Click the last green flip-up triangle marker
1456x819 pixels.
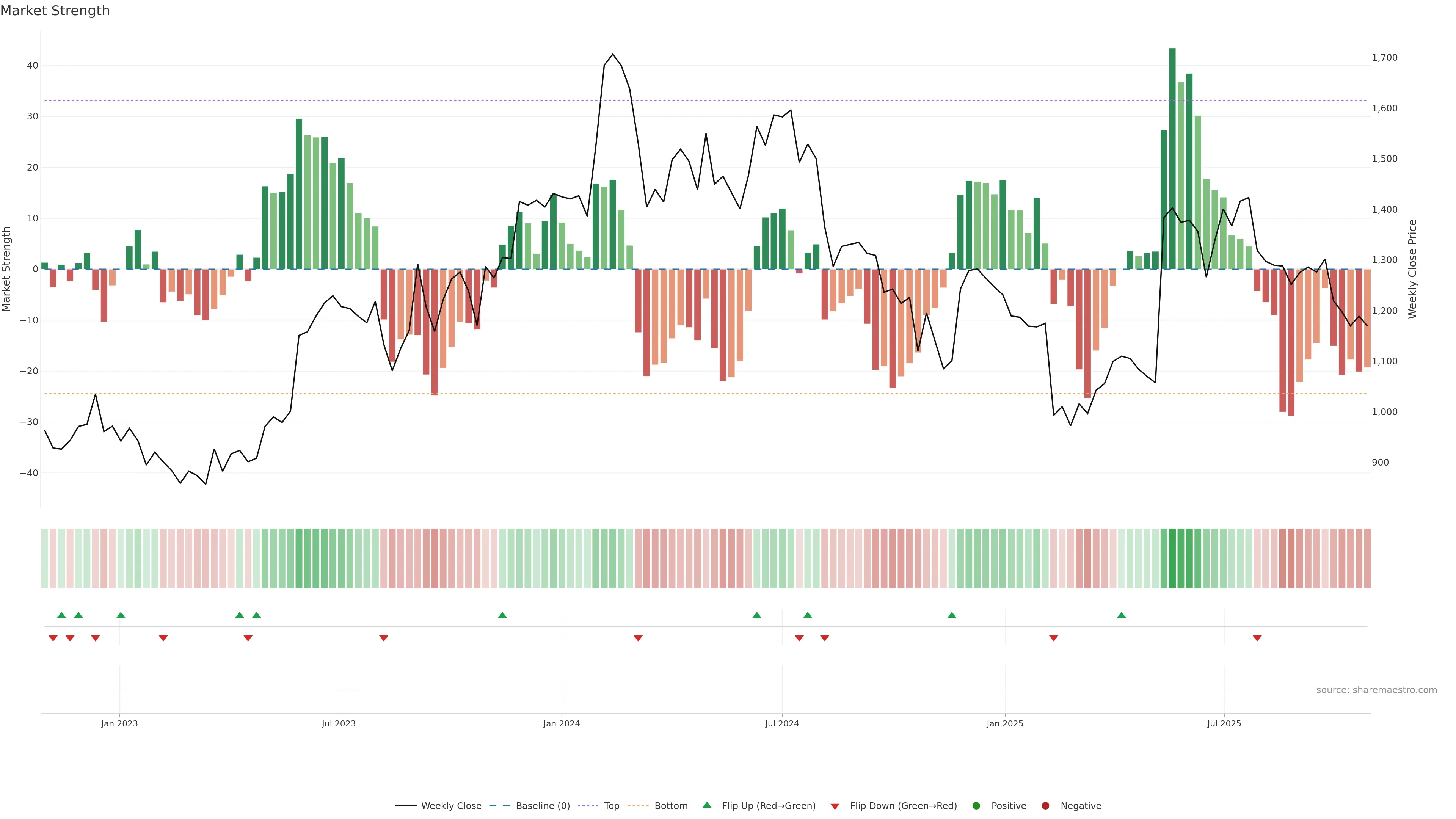pos(1122,615)
